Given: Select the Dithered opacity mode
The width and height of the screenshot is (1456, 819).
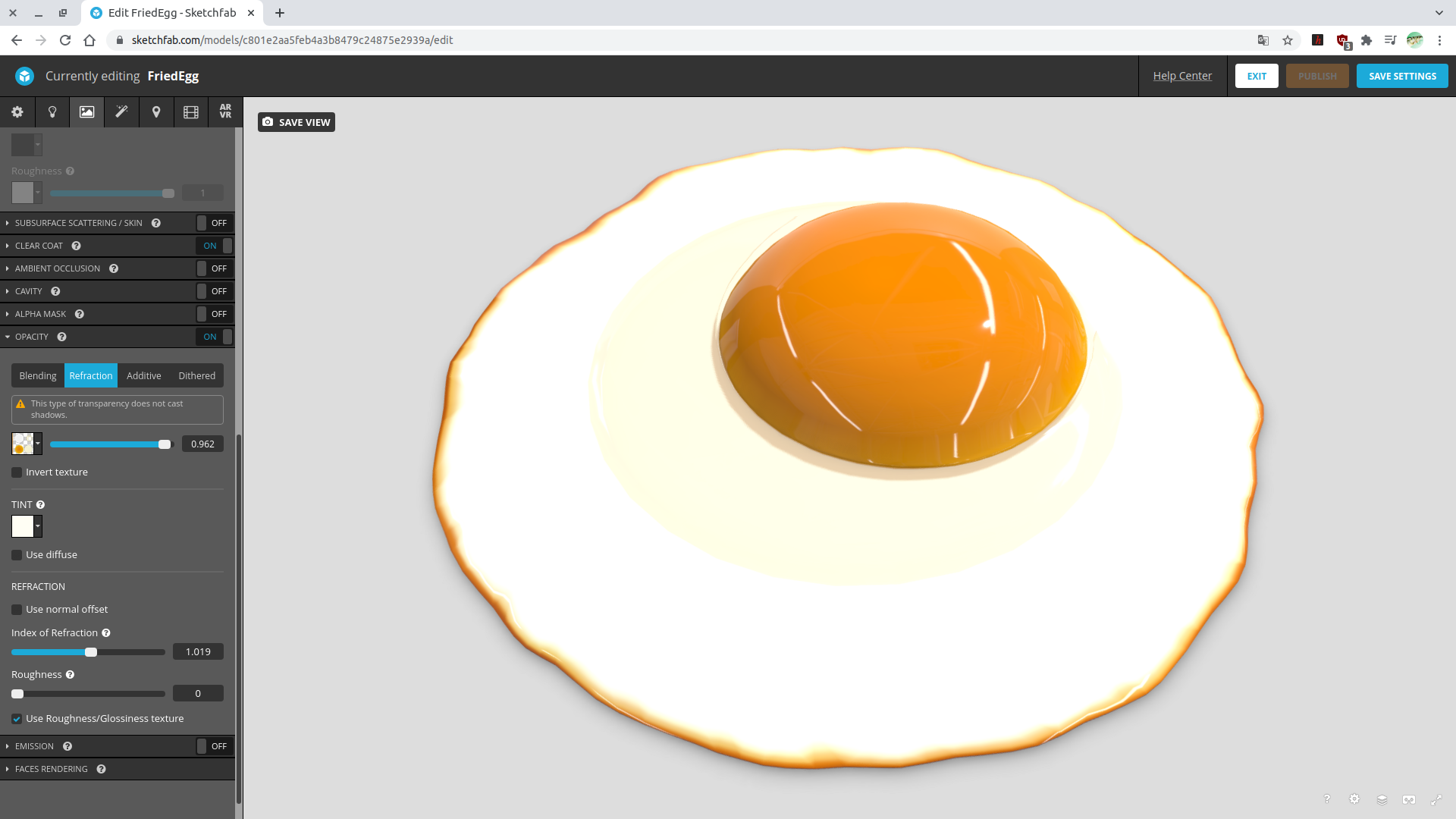Looking at the screenshot, I should (196, 376).
